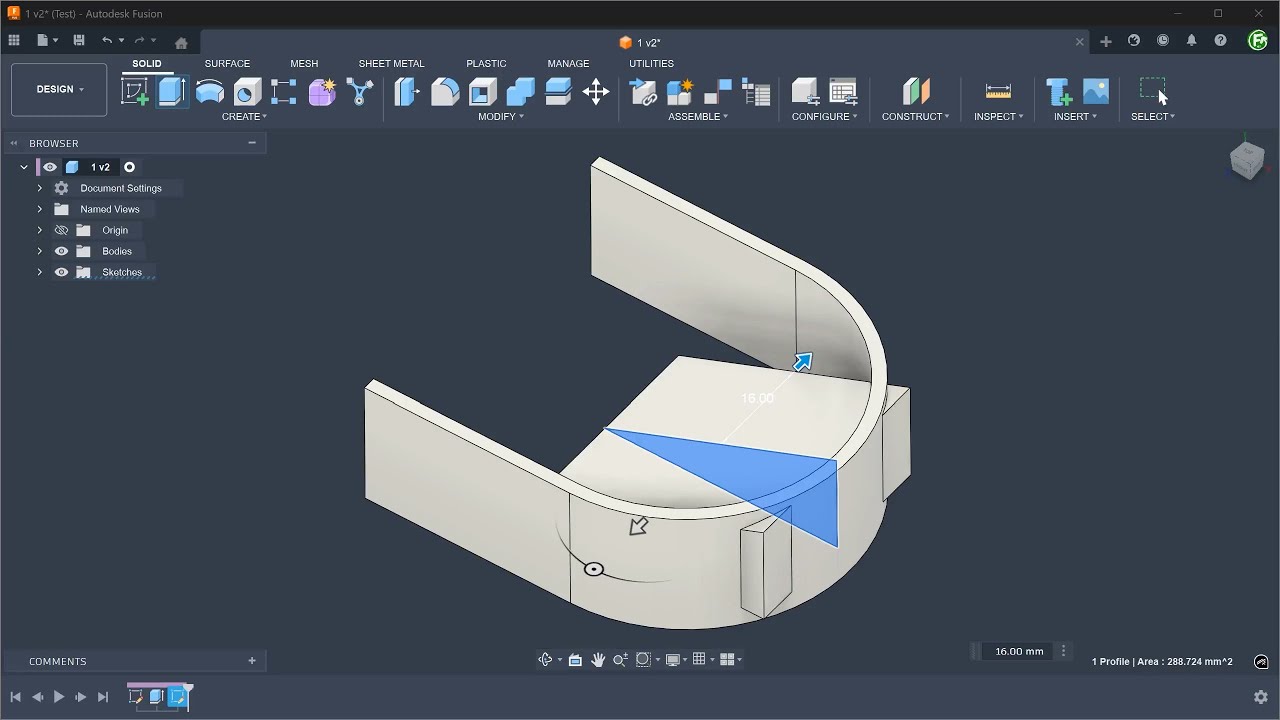The image size is (1280, 720).
Task: Hide the Sketches folder
Action: tap(61, 272)
